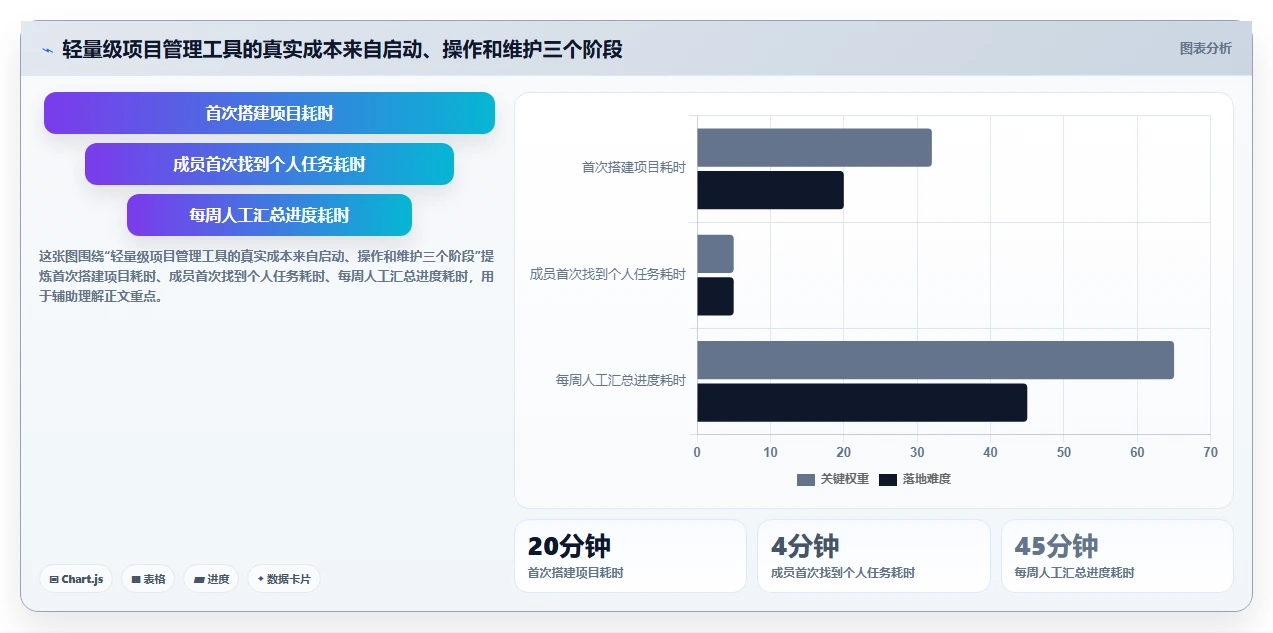Click the x-axis value 10
Image resolution: width=1273 pixels, height=633 pixels.
coord(770,452)
